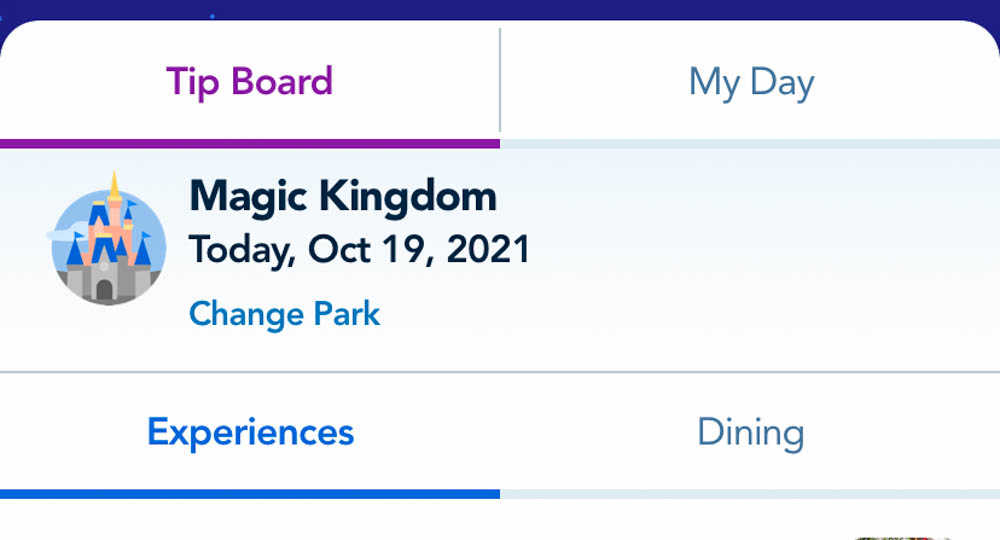Viewport: 1000px width, 540px height.
Task: Select the Tip Board tab
Action: (249, 82)
